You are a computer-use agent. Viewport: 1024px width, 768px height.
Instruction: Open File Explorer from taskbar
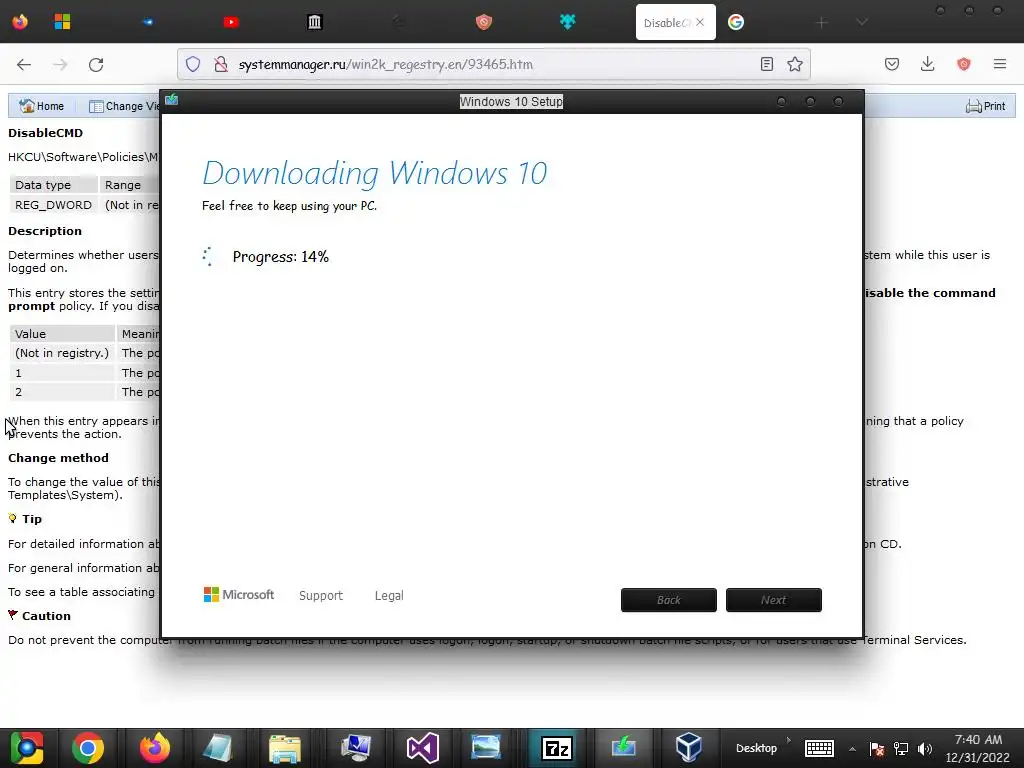[285, 748]
